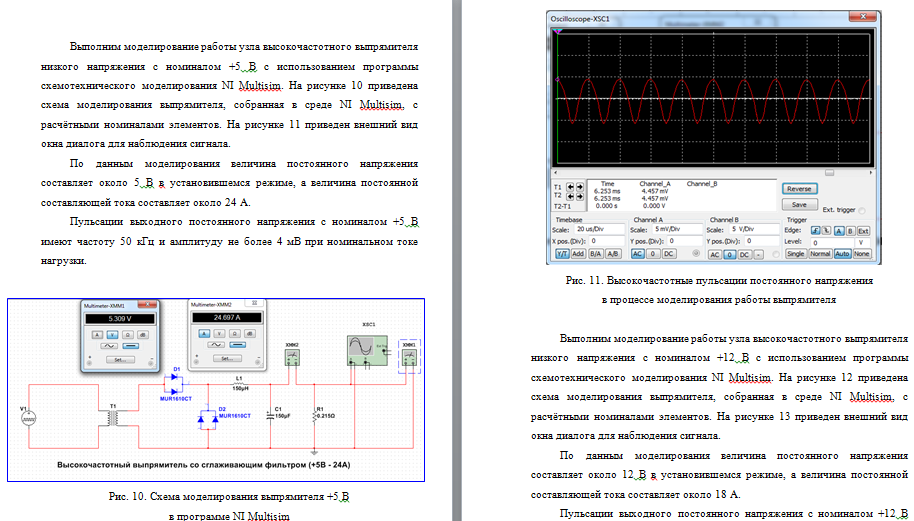Click the Reverse button on oscilloscope

click(x=800, y=189)
